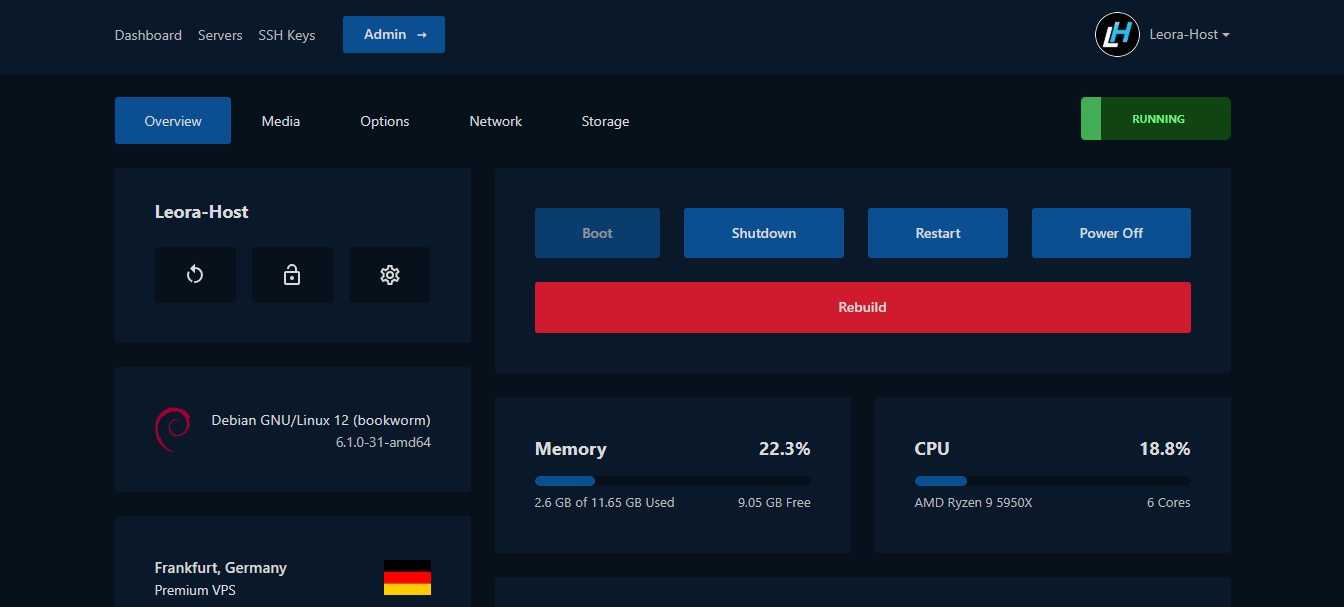The image size is (1344, 607).
Task: Click the kernel version '6.1.0-31-amd64'
Action: coord(383,442)
